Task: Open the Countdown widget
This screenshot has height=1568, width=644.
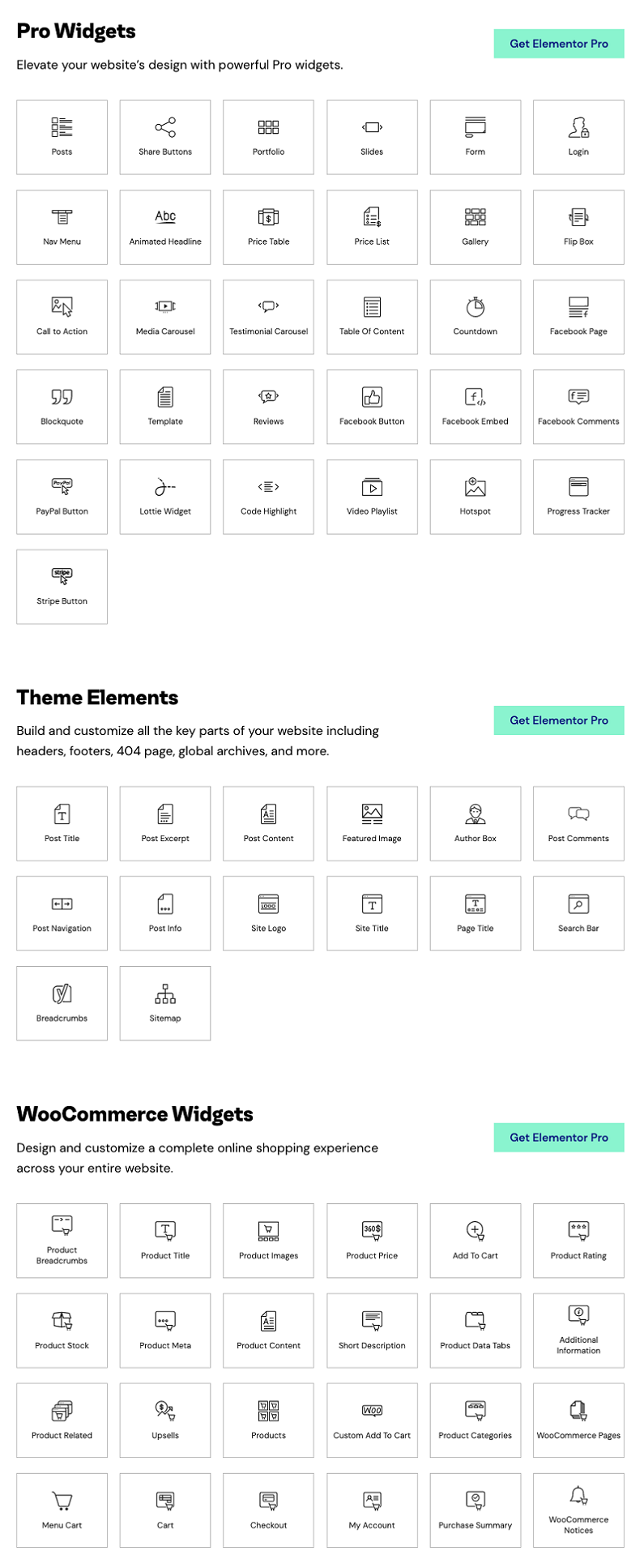Action: [475, 317]
